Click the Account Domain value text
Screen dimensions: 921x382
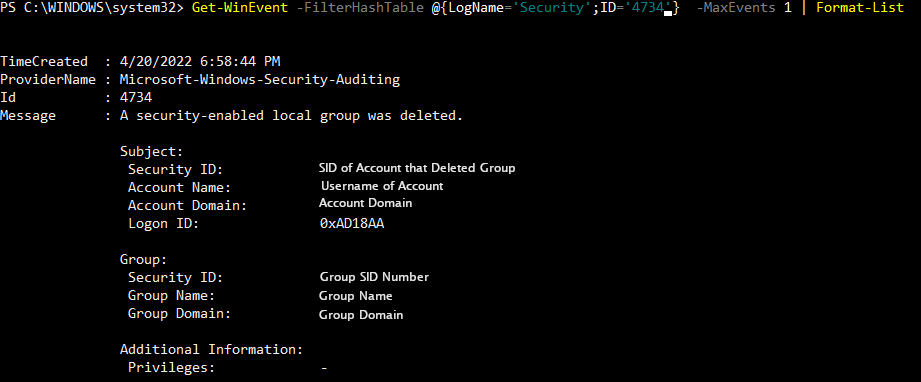tap(365, 203)
